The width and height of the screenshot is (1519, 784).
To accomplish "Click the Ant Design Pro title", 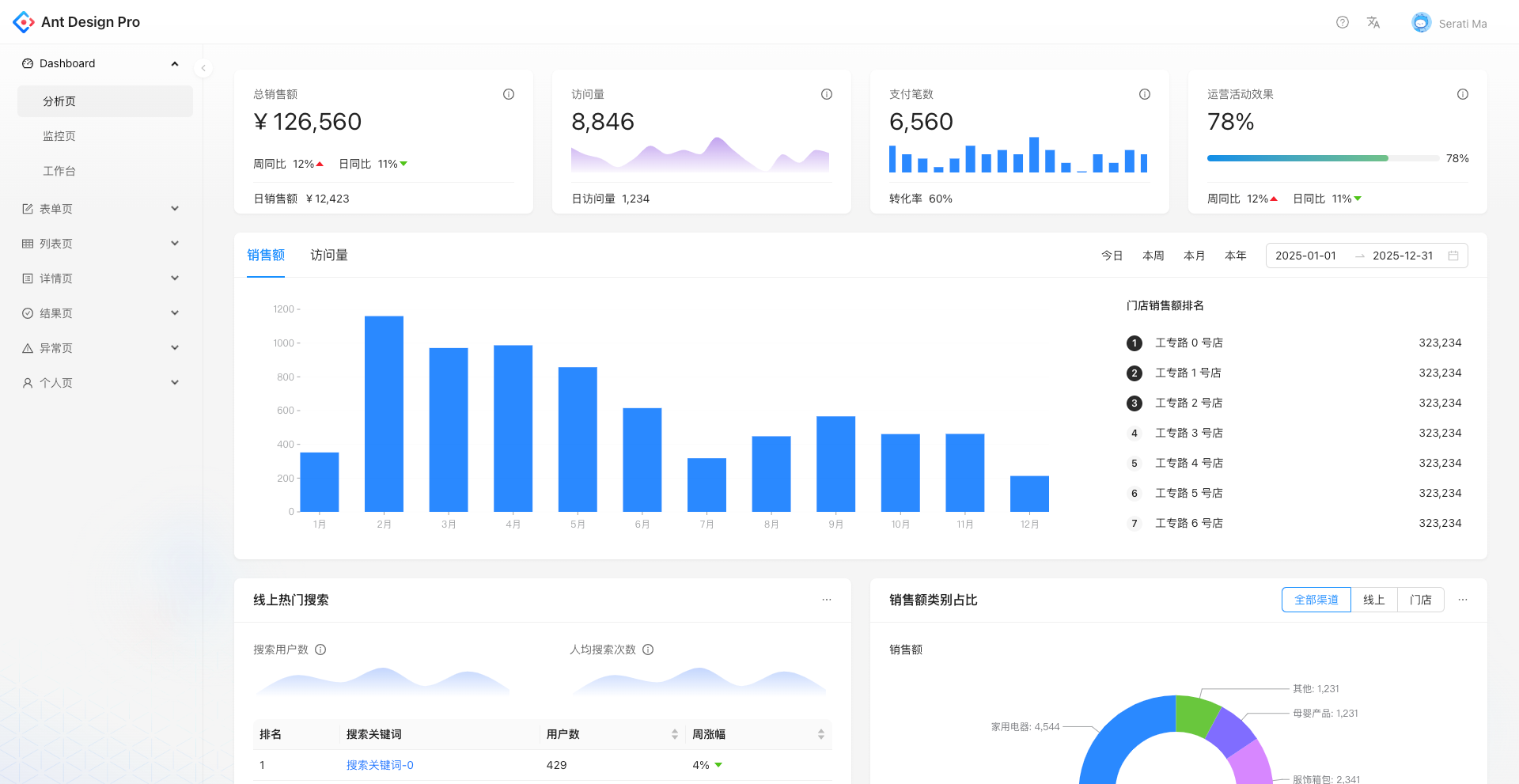I will pyautogui.click(x=90, y=22).
